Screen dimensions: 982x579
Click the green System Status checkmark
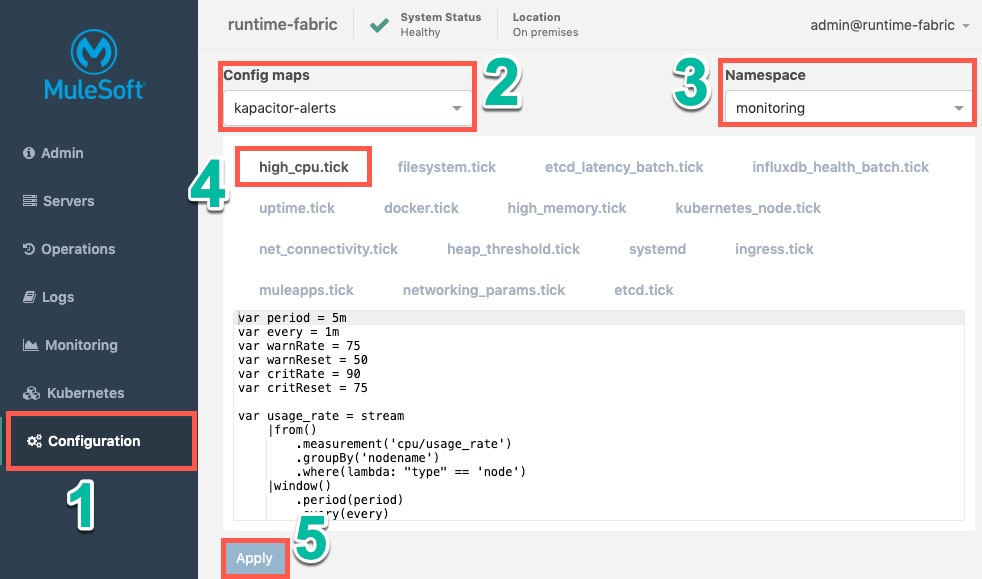click(x=379, y=25)
